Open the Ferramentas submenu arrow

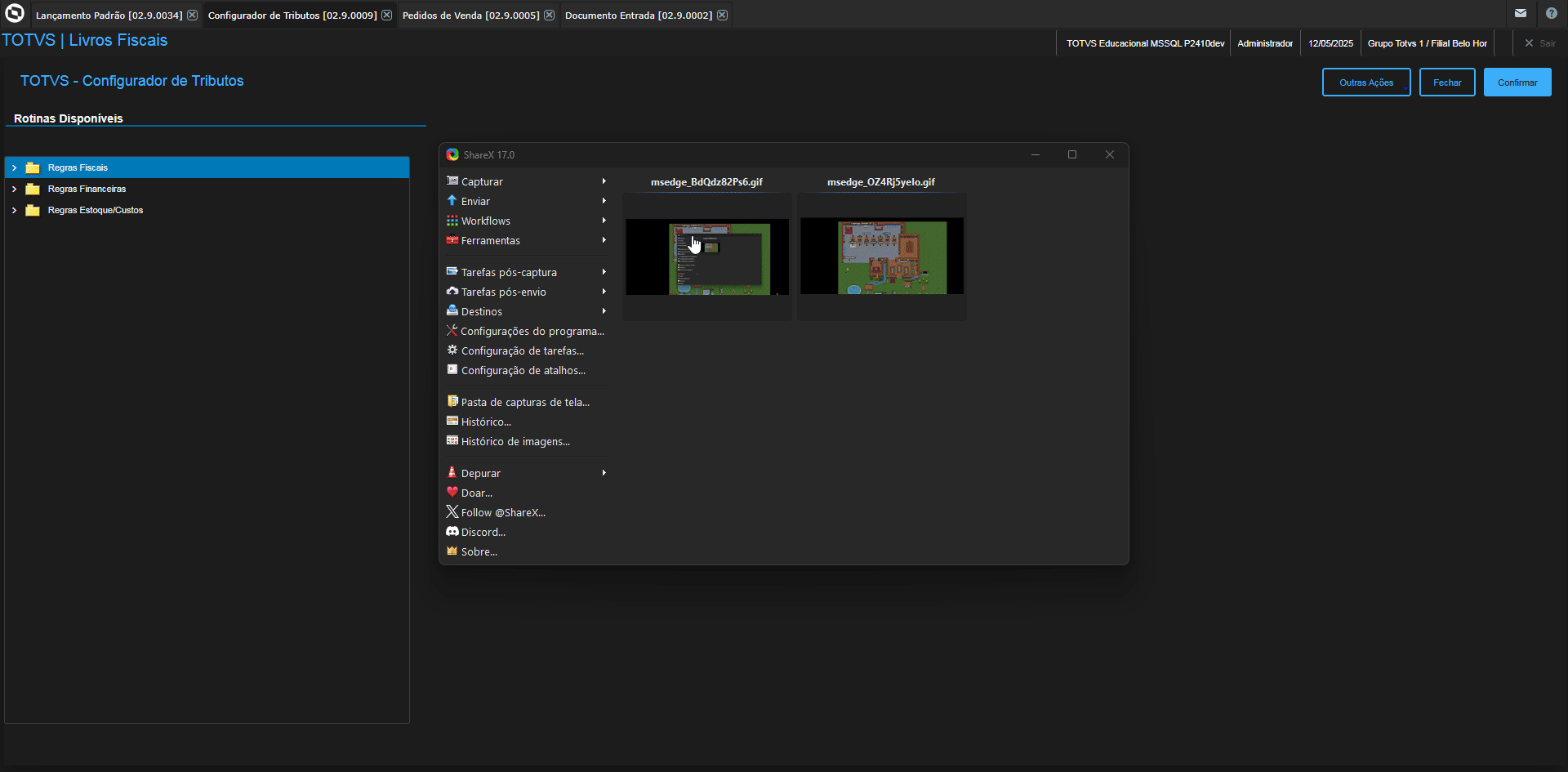[604, 240]
